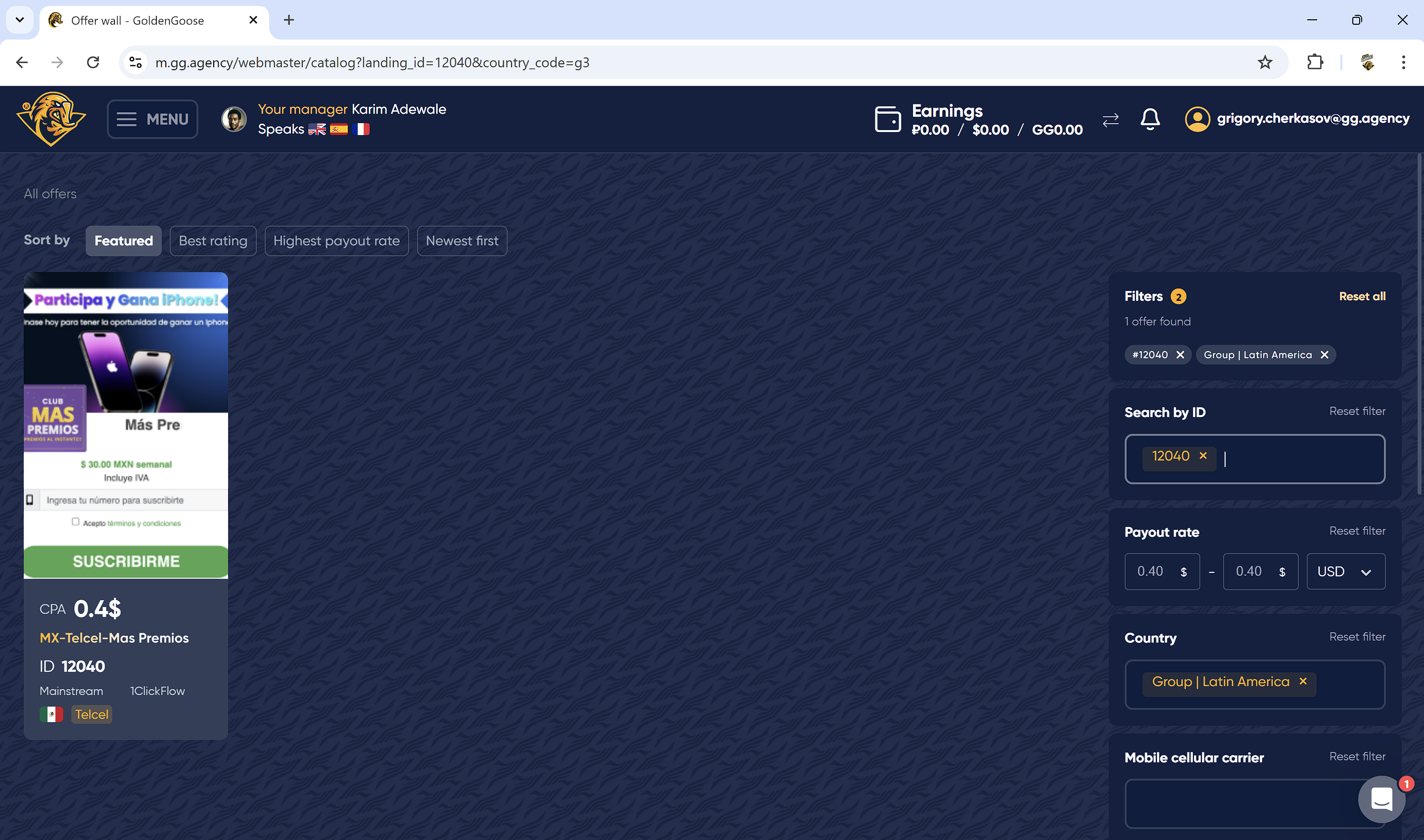Image resolution: width=1424 pixels, height=840 pixels.
Task: Sort offers by Featured
Action: coord(123,240)
